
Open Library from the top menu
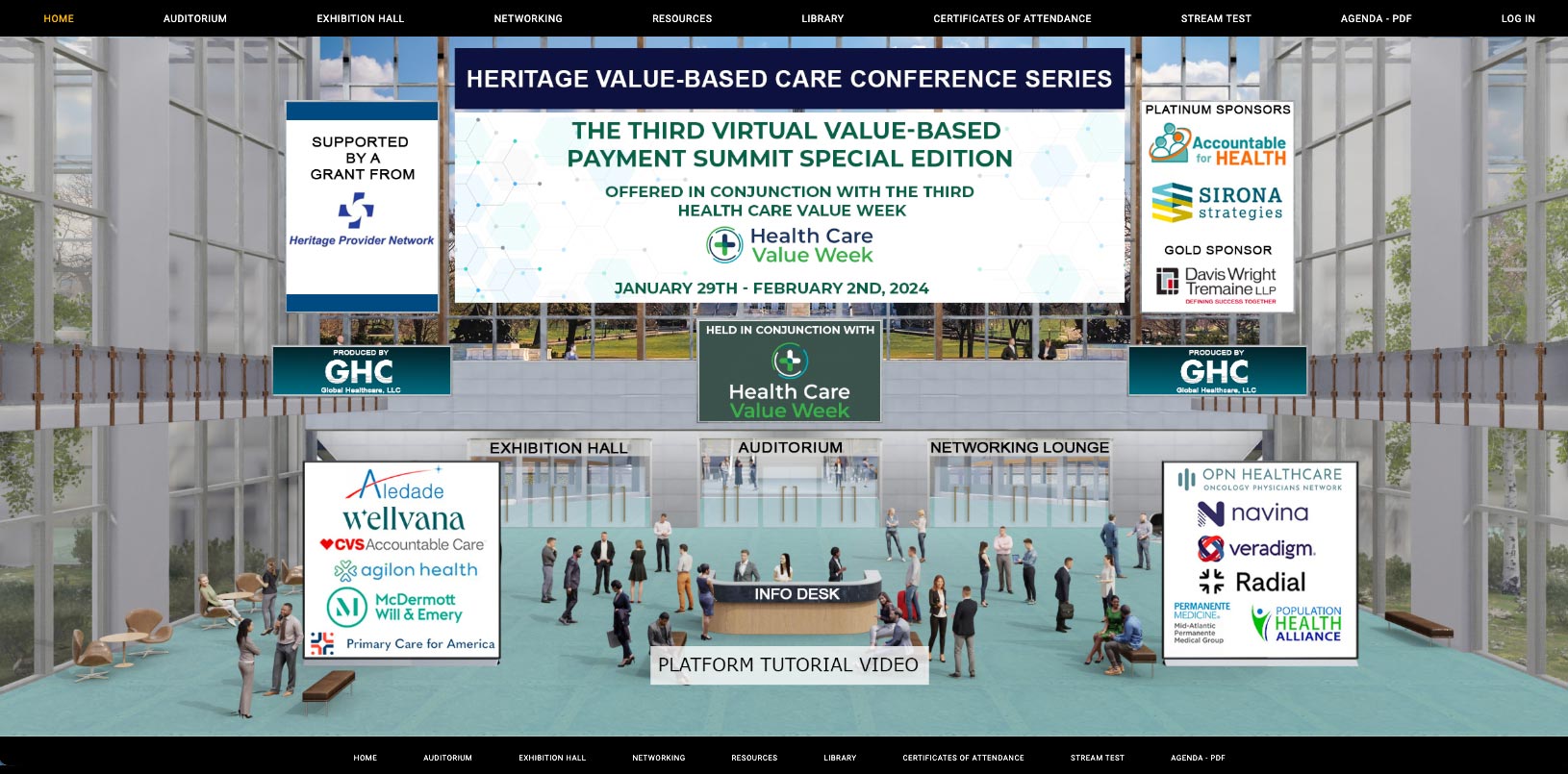(x=822, y=18)
